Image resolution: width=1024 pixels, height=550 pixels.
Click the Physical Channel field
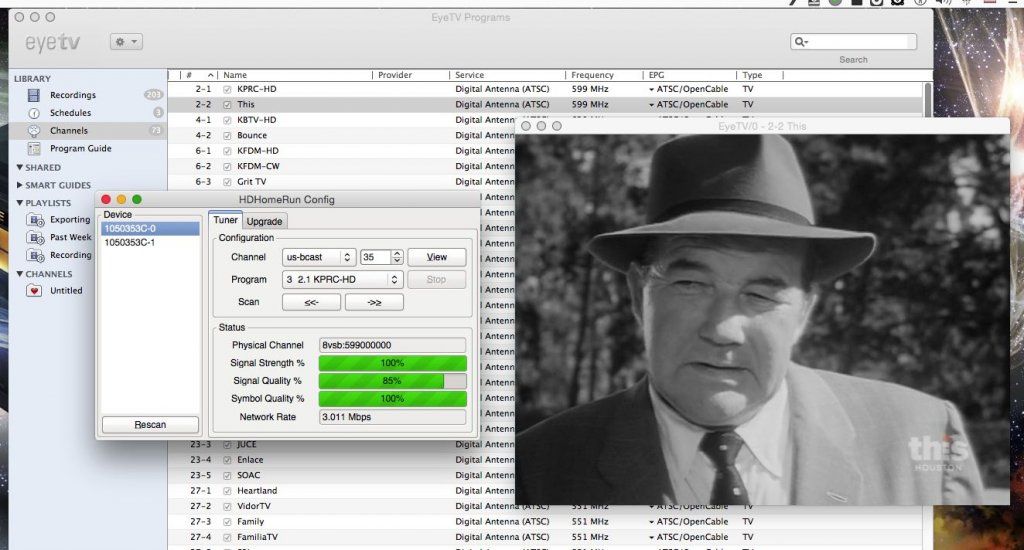coord(392,346)
